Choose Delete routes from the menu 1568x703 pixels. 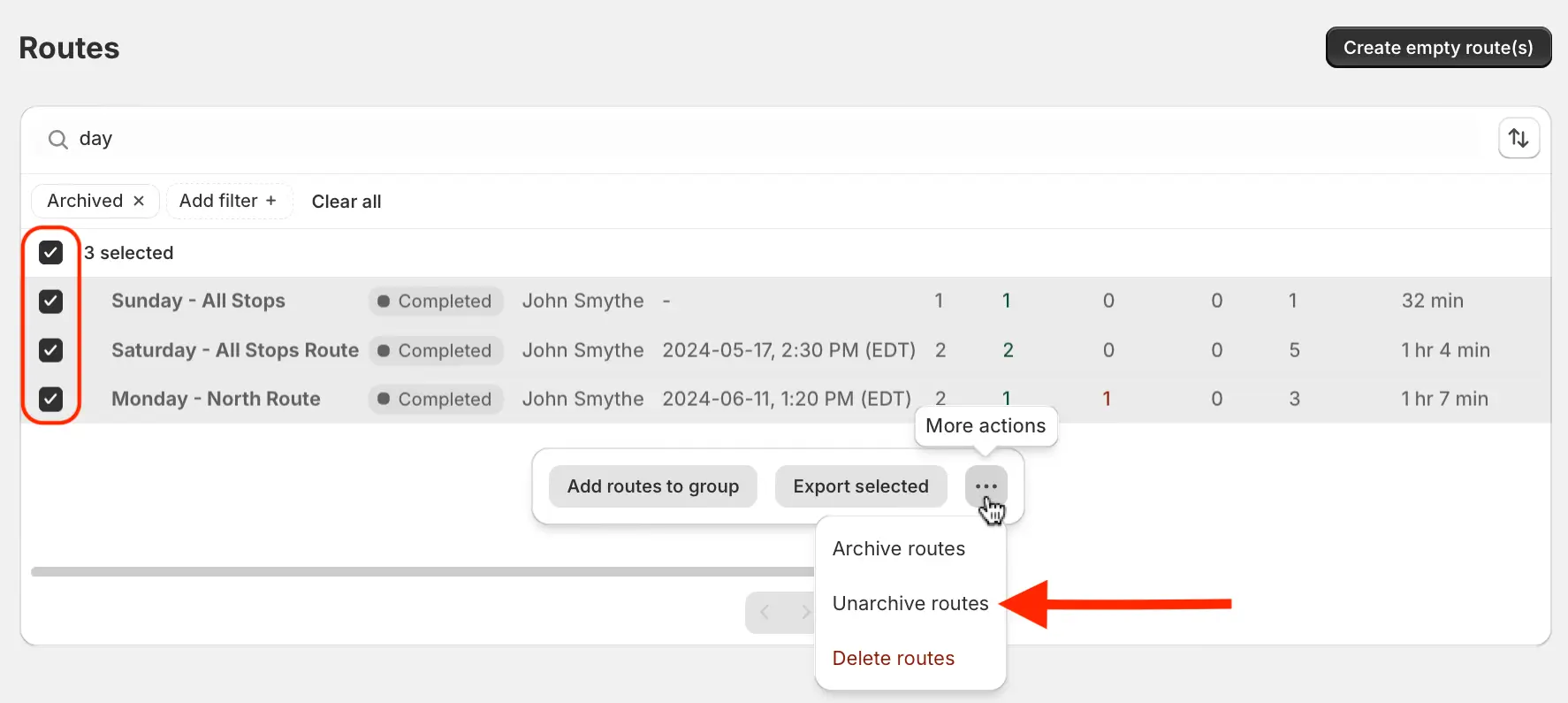pyautogui.click(x=894, y=659)
